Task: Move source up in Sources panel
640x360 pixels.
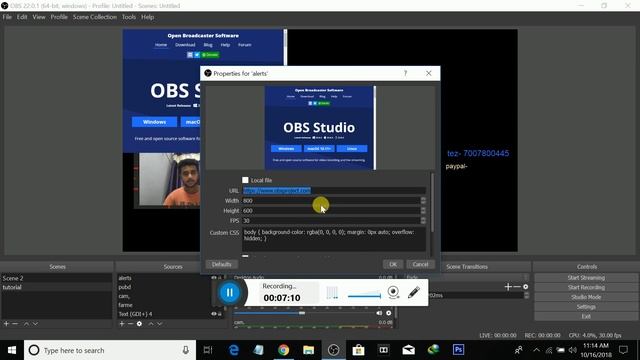Action: [151, 324]
